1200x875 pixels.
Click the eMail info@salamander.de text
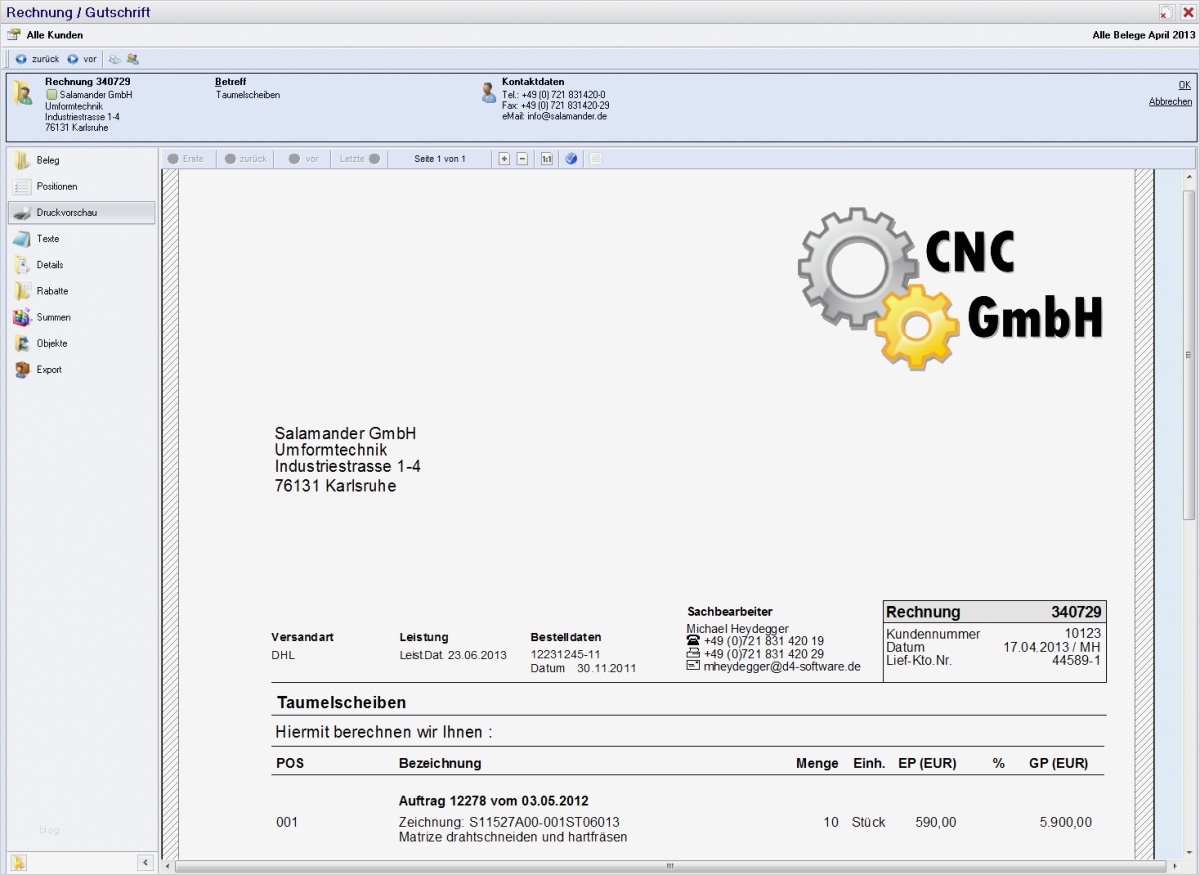coord(554,116)
